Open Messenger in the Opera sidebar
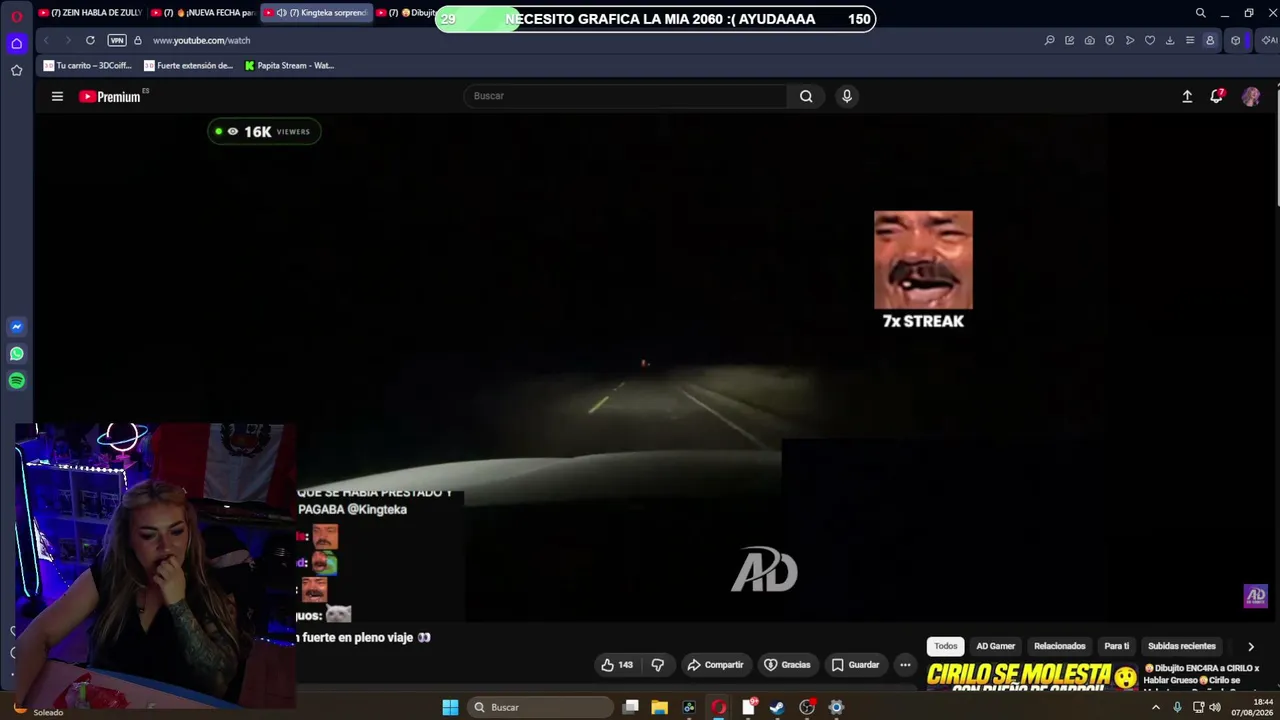 coord(16,327)
